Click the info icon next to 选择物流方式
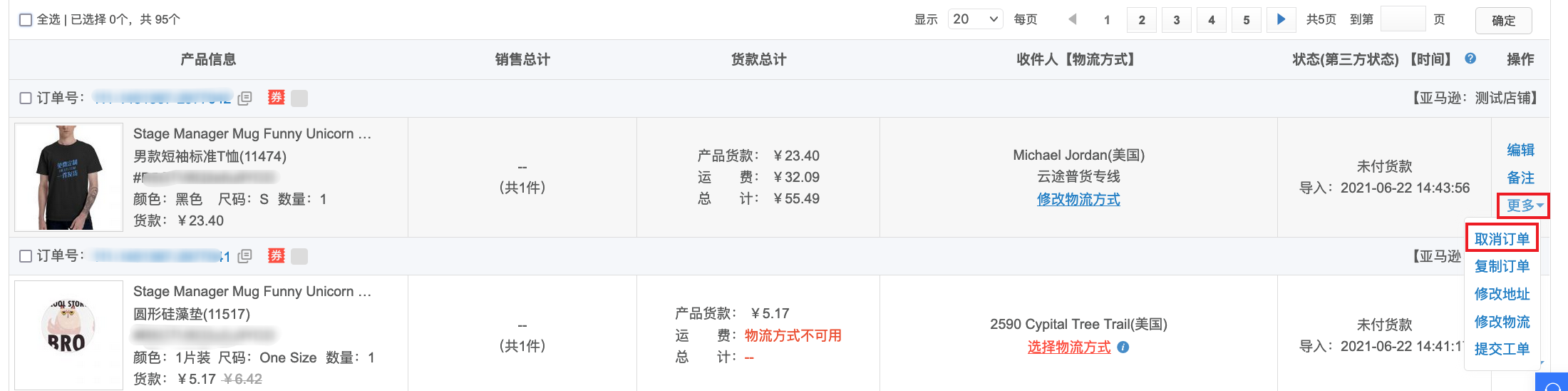 pyautogui.click(x=1123, y=347)
